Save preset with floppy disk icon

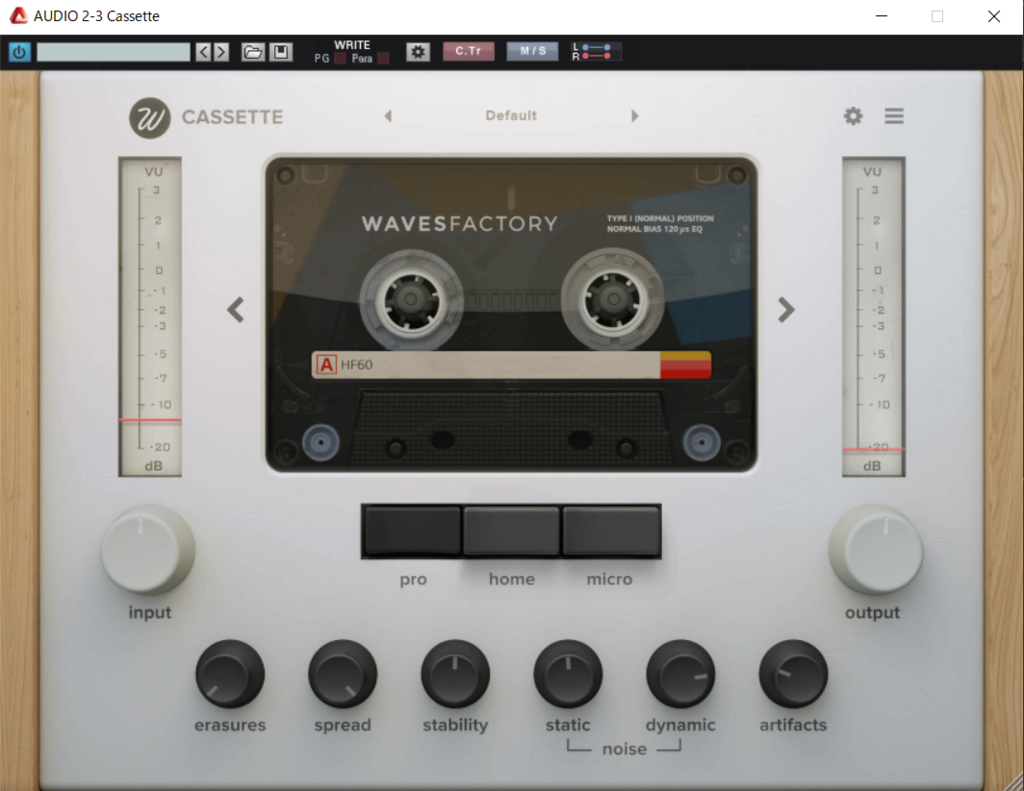pos(281,52)
